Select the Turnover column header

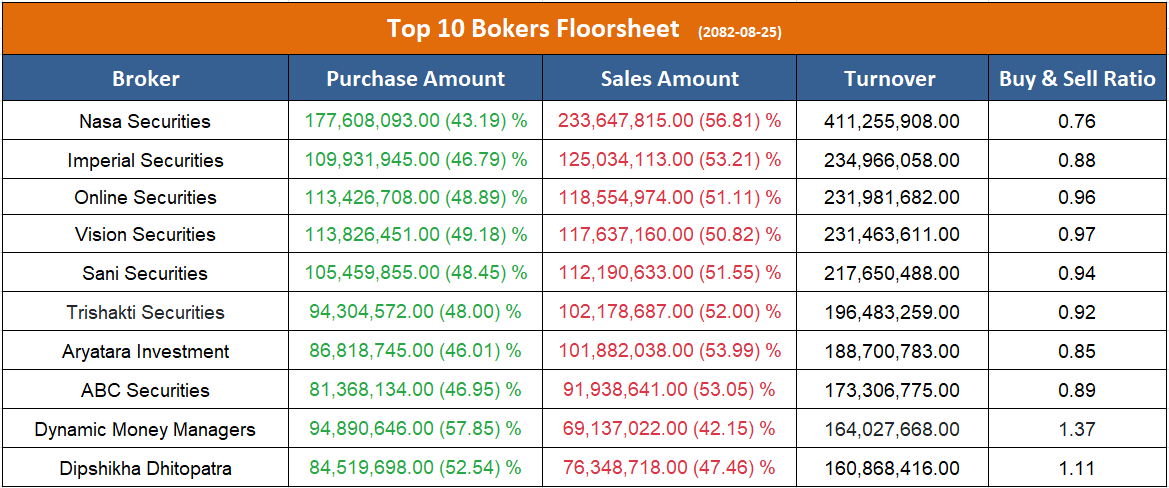coord(890,79)
